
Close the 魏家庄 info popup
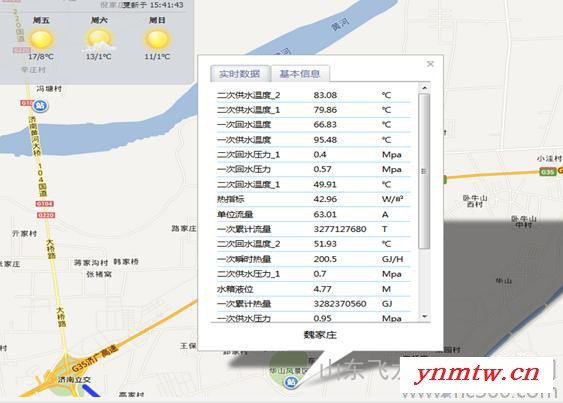[x=430, y=64]
